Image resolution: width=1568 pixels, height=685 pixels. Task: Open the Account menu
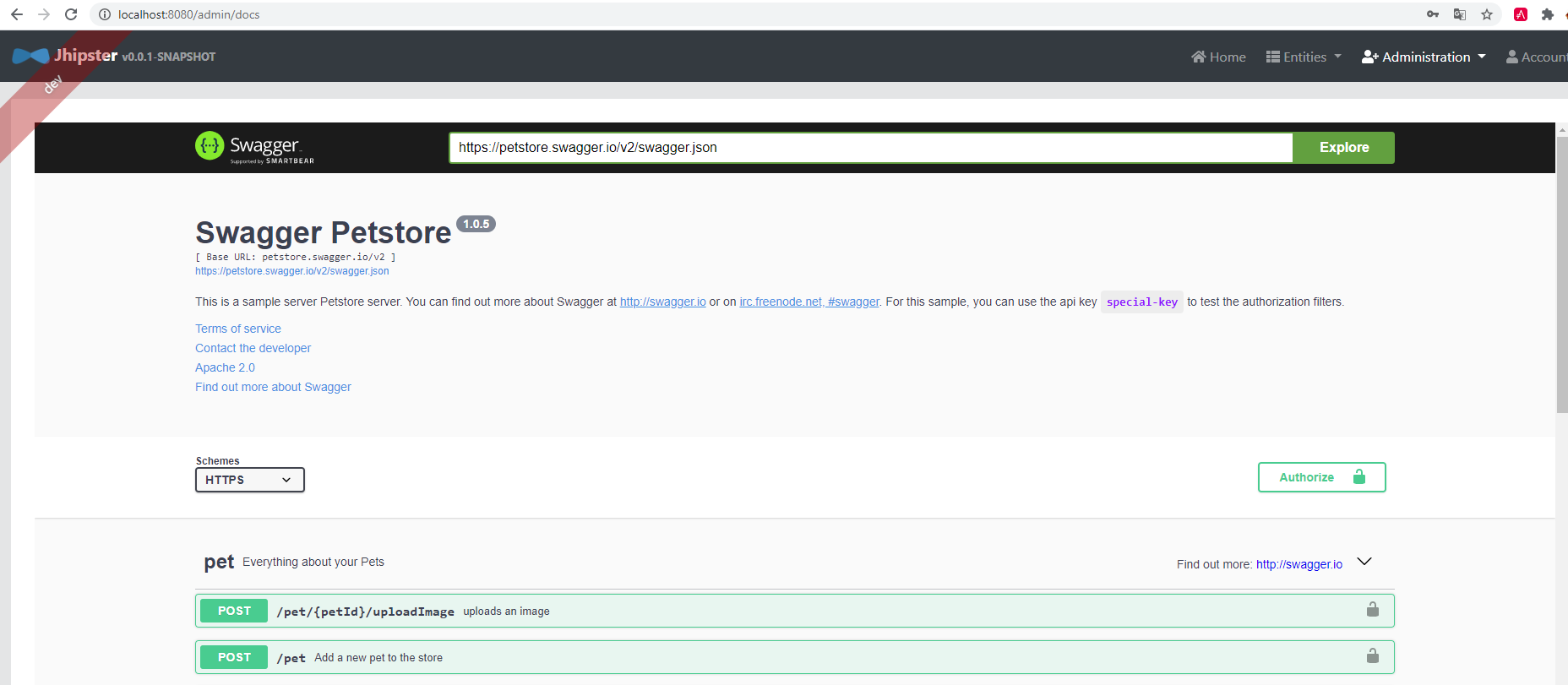1537,57
